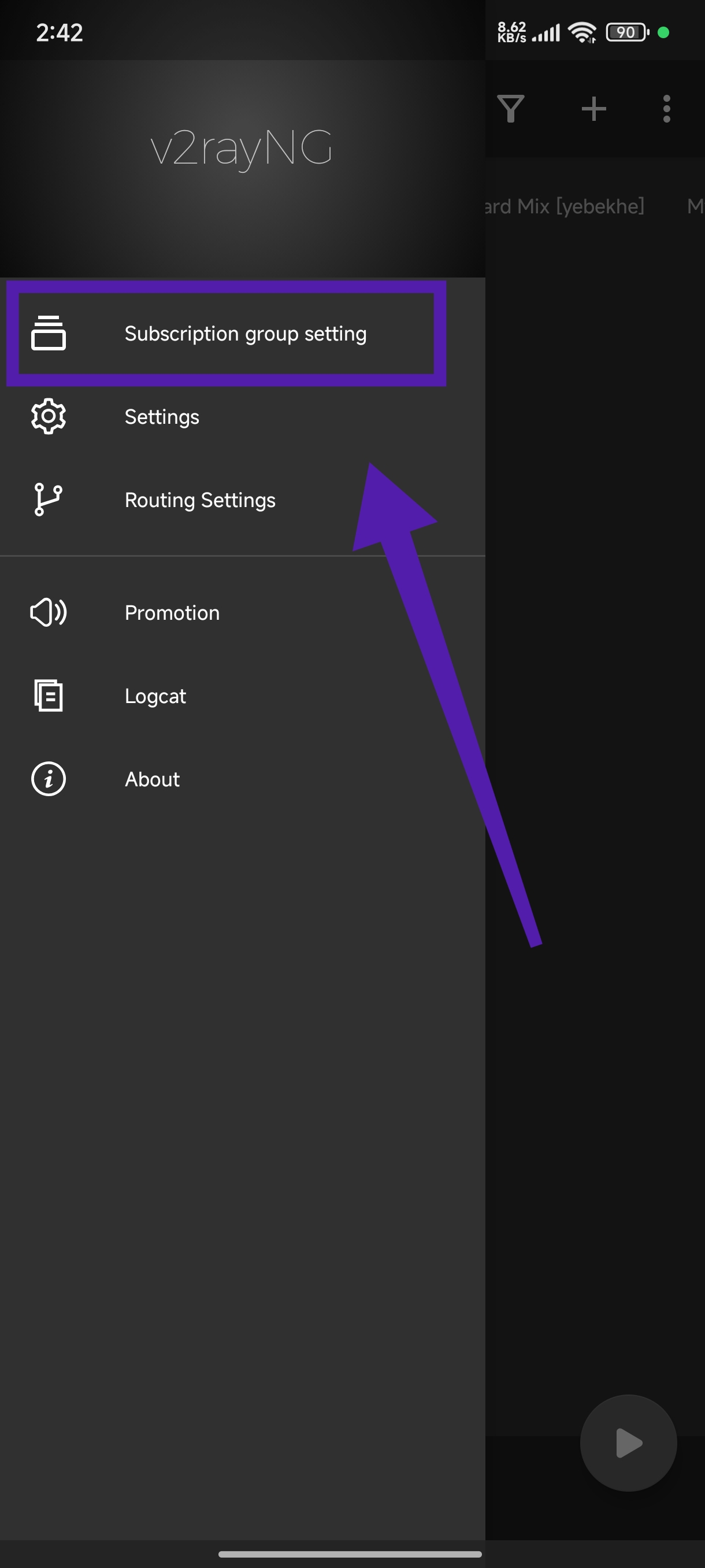Open the three-dot overflow menu
The image size is (705, 1568).
pyautogui.click(x=667, y=109)
